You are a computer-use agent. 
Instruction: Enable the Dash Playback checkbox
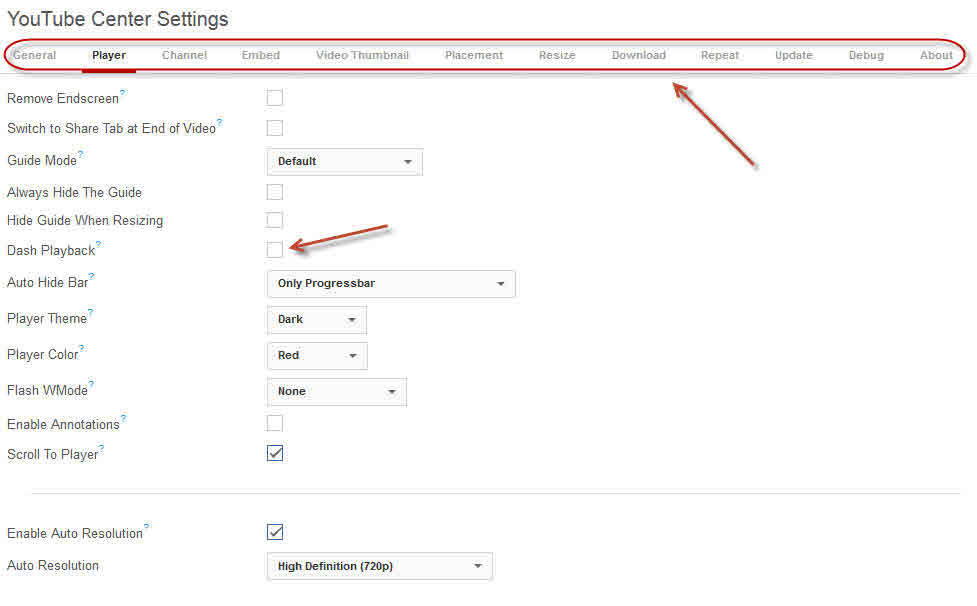(x=275, y=249)
